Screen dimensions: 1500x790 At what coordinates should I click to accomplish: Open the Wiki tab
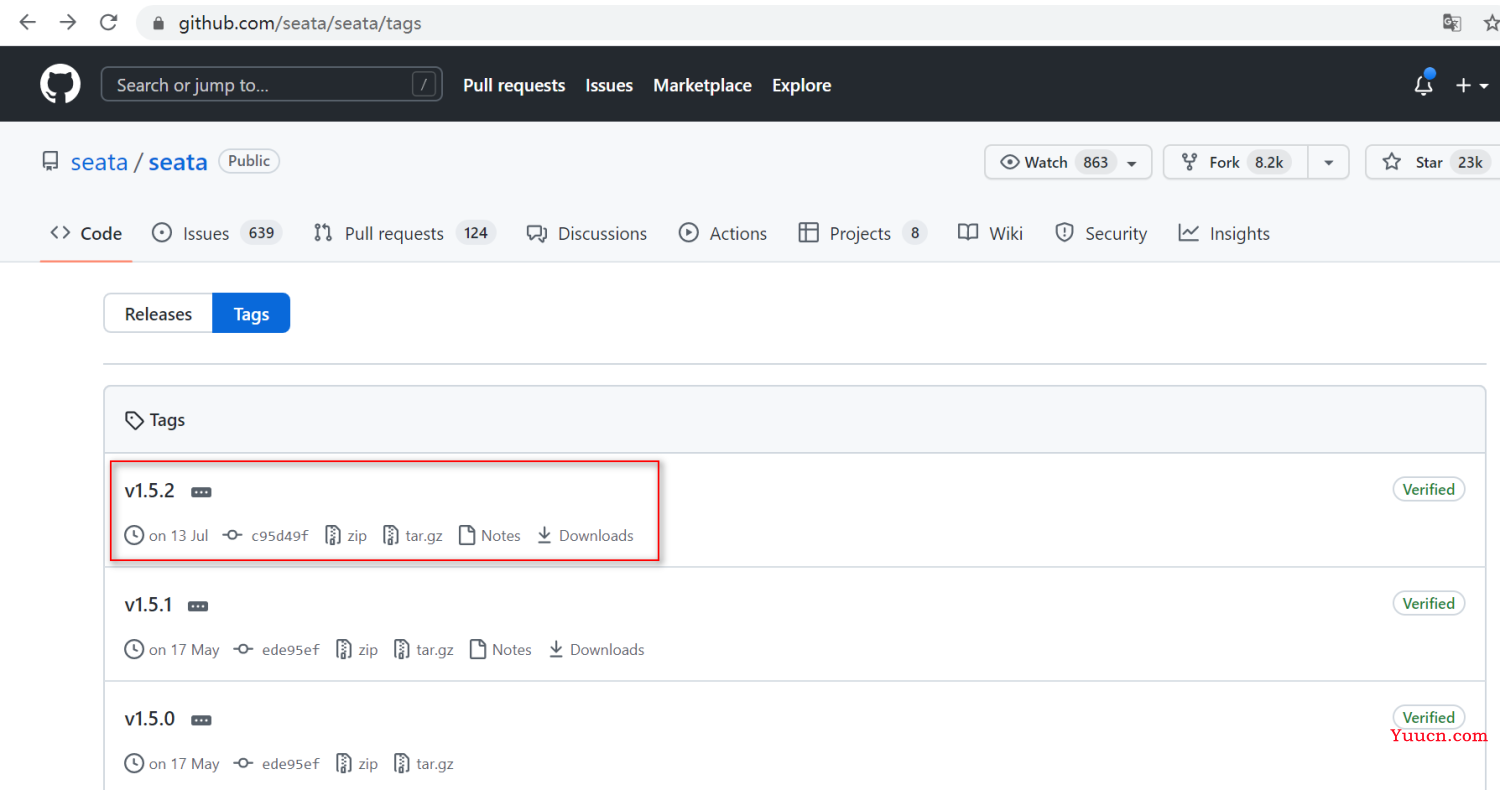tap(990, 233)
